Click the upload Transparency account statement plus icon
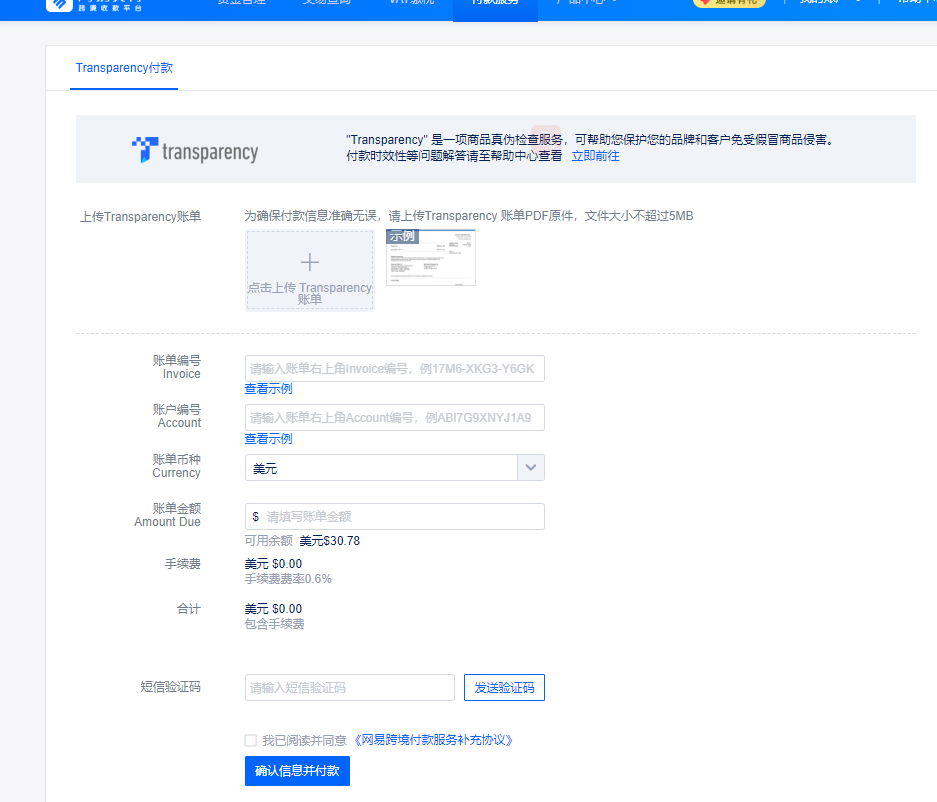Screen dimensions: 937x802 pos(310,262)
